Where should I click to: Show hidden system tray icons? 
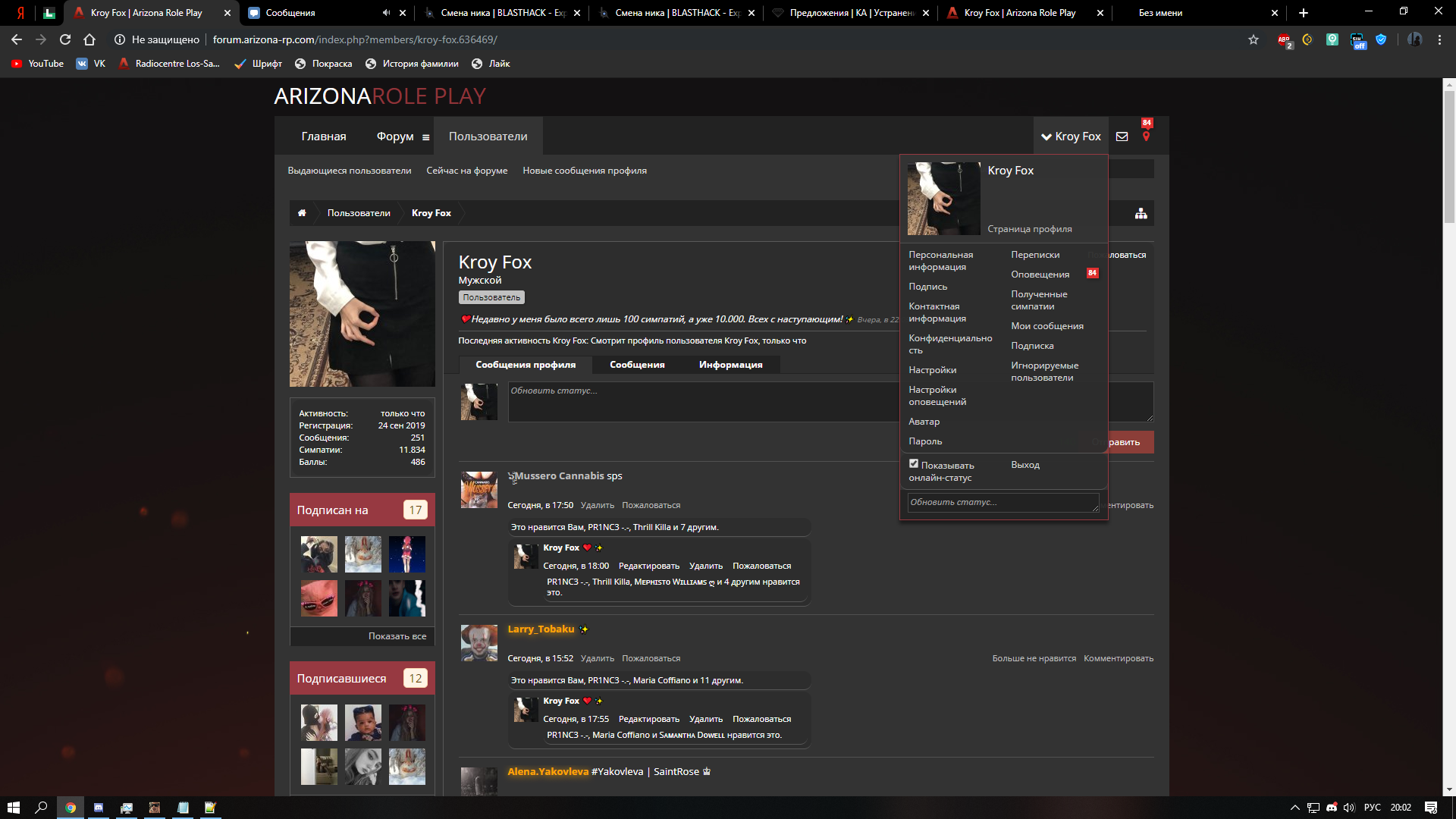tap(1294, 808)
